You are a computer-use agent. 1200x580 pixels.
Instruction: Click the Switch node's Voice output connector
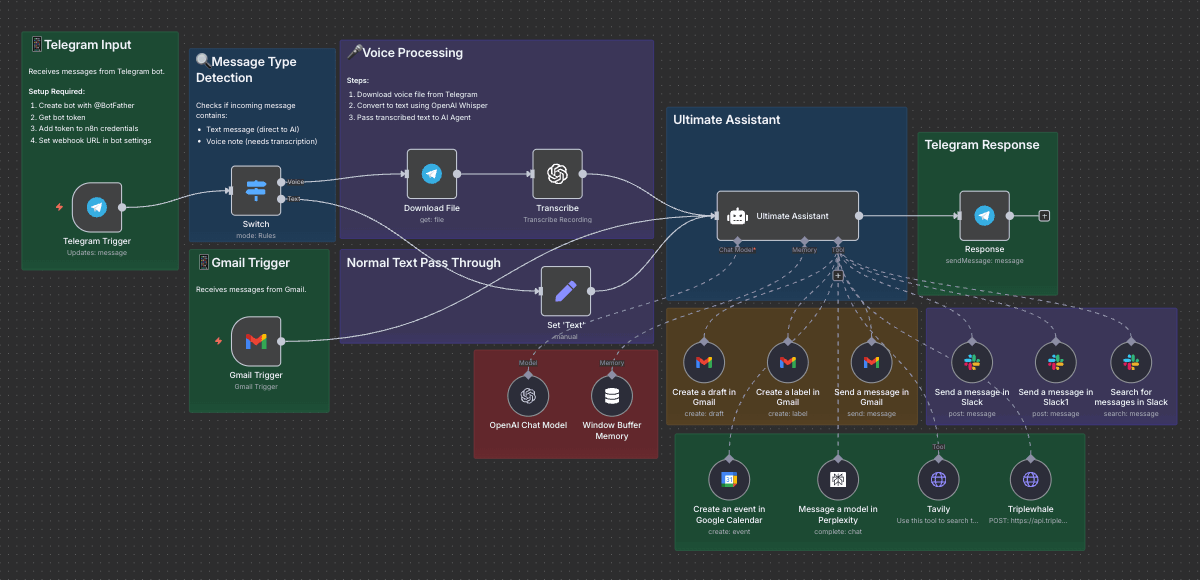282,182
